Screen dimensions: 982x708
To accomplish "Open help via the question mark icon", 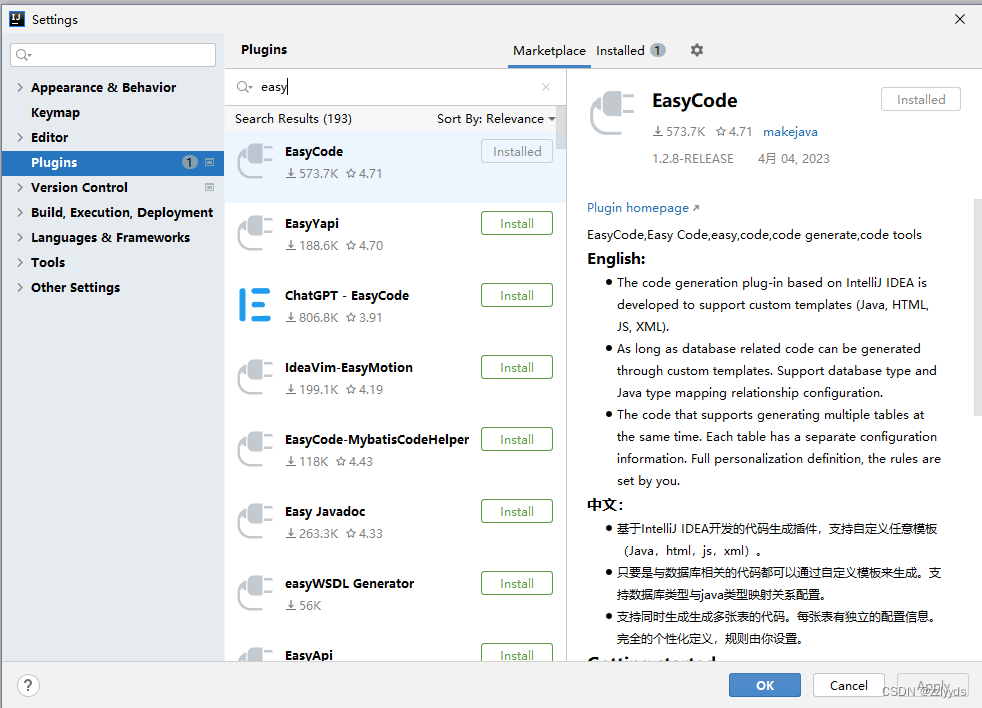I will tap(27, 685).
